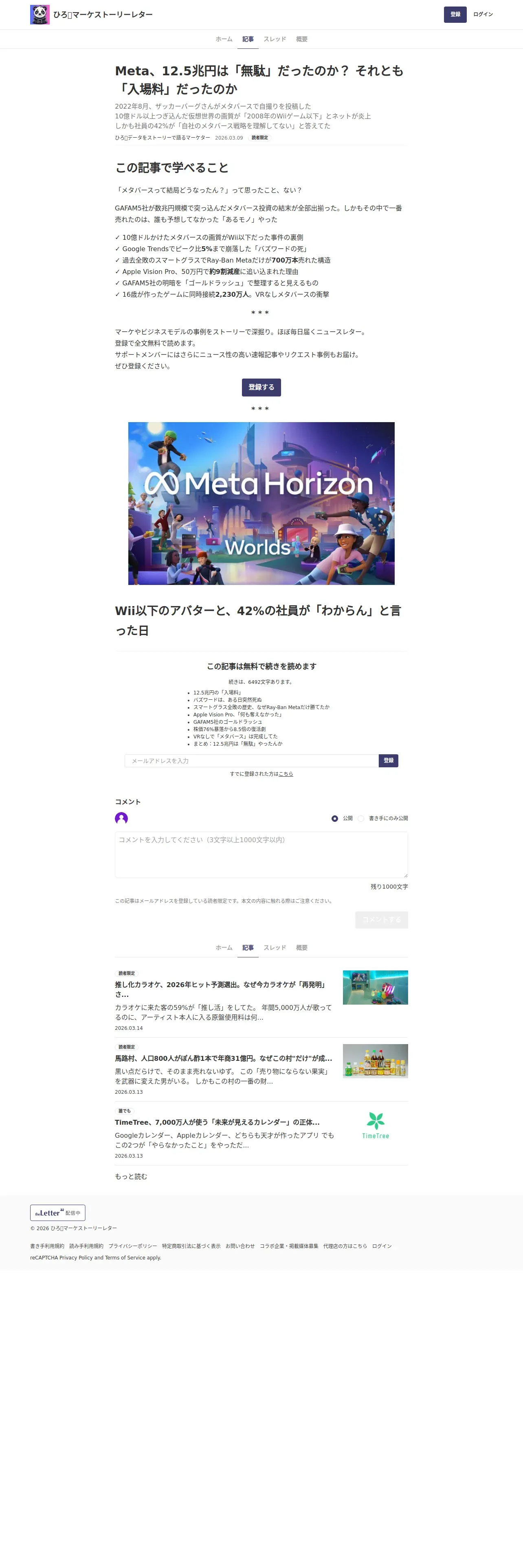The width and height of the screenshot is (523, 1568).
Task: Open プライバシーポリシー footer link
Action: pyautogui.click(x=132, y=1246)
